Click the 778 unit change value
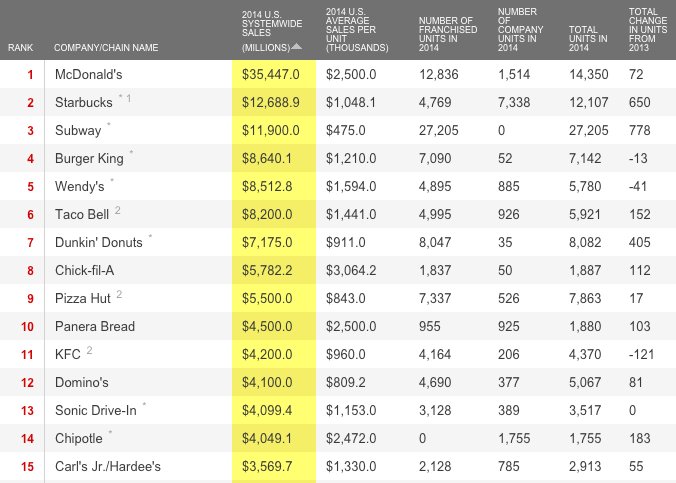 [x=639, y=130]
